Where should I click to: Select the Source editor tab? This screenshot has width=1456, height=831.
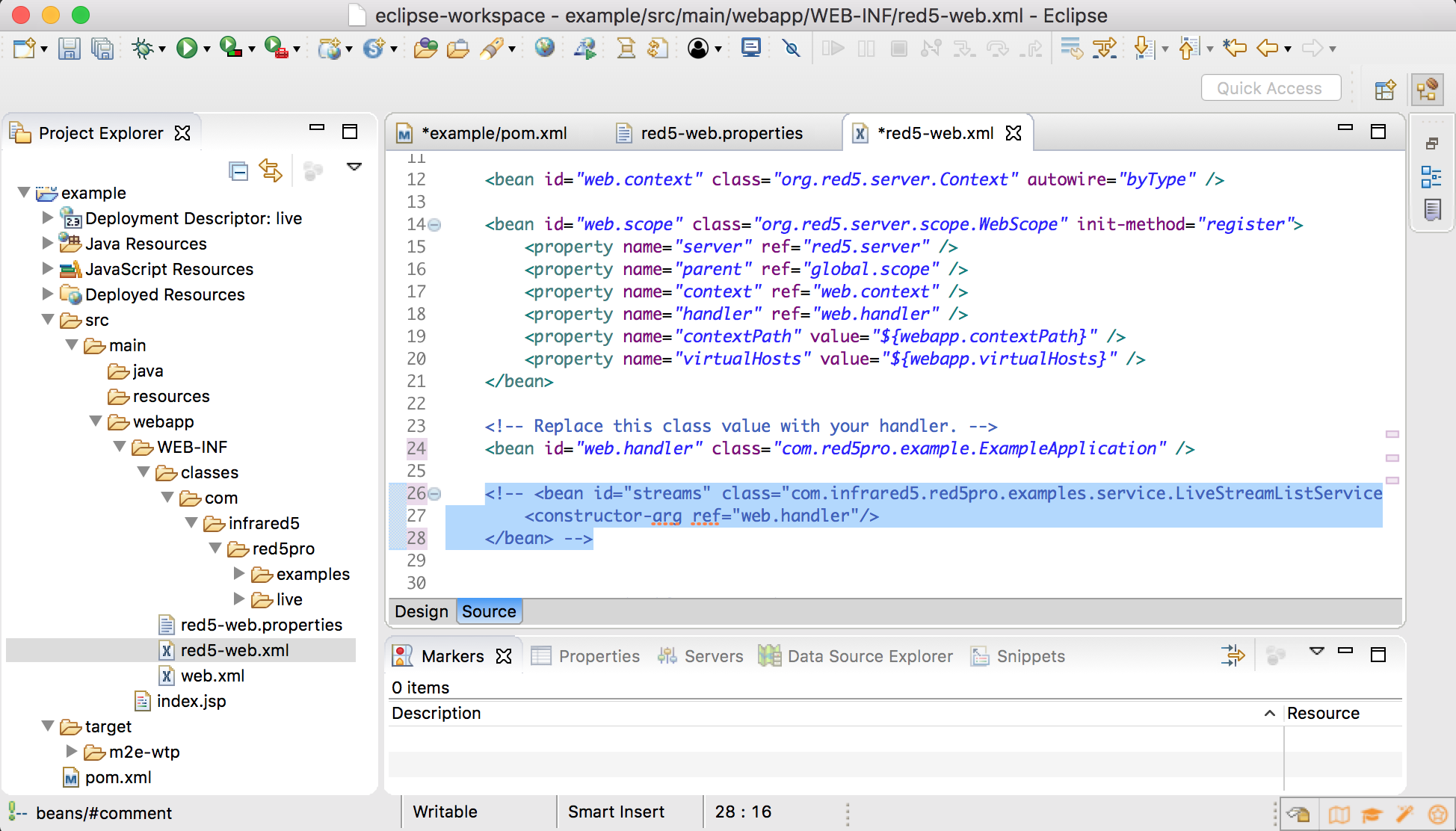pyautogui.click(x=489, y=611)
